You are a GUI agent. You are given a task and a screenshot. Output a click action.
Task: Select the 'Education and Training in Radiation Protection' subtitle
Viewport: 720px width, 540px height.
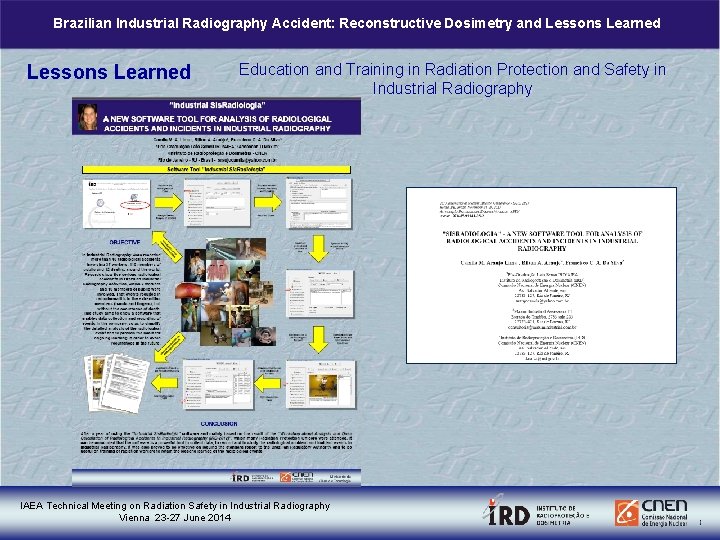(452, 79)
